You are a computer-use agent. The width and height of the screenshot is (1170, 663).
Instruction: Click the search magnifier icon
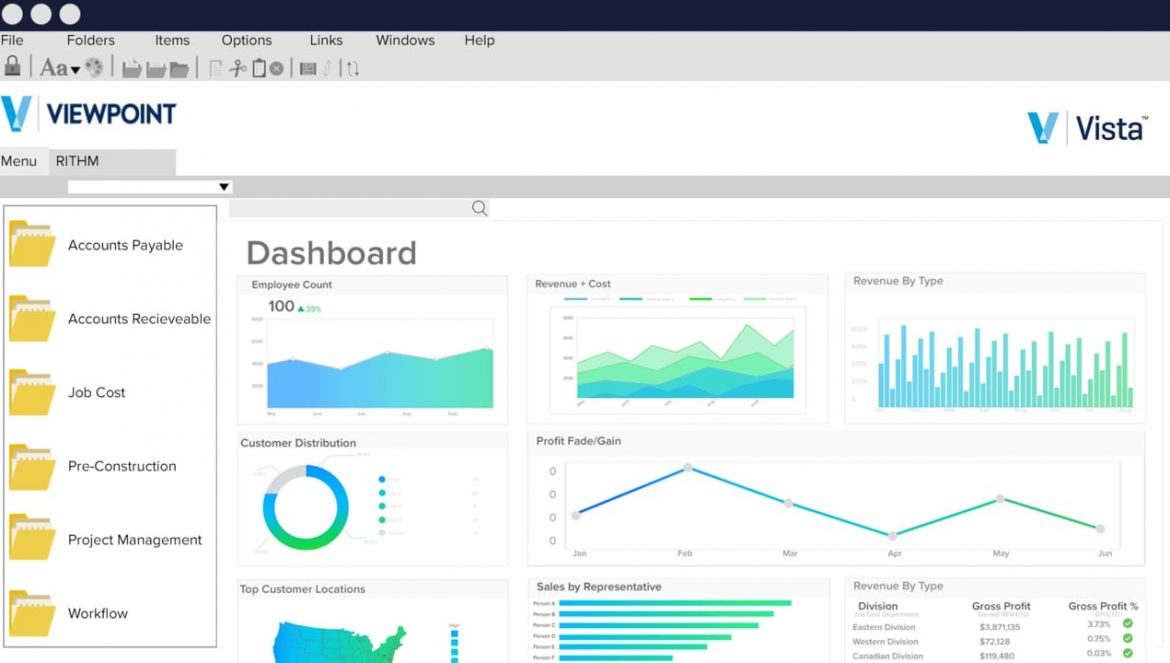(478, 207)
